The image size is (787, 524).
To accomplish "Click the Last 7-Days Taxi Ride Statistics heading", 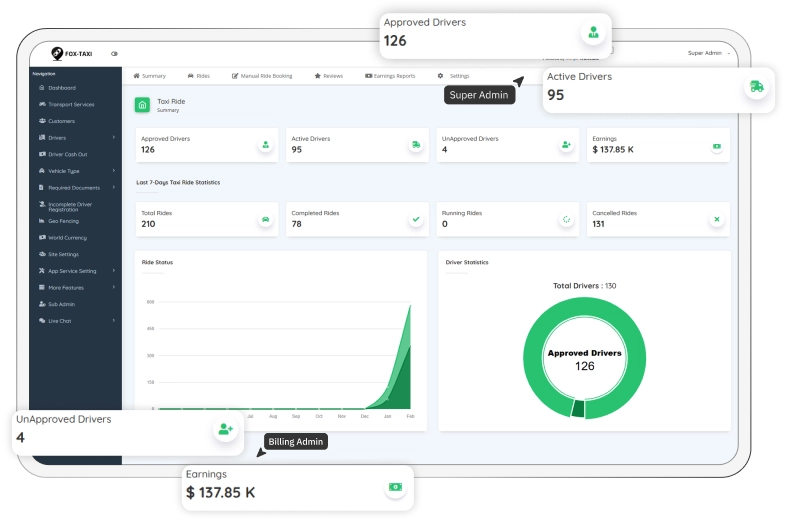I will pyautogui.click(x=178, y=182).
